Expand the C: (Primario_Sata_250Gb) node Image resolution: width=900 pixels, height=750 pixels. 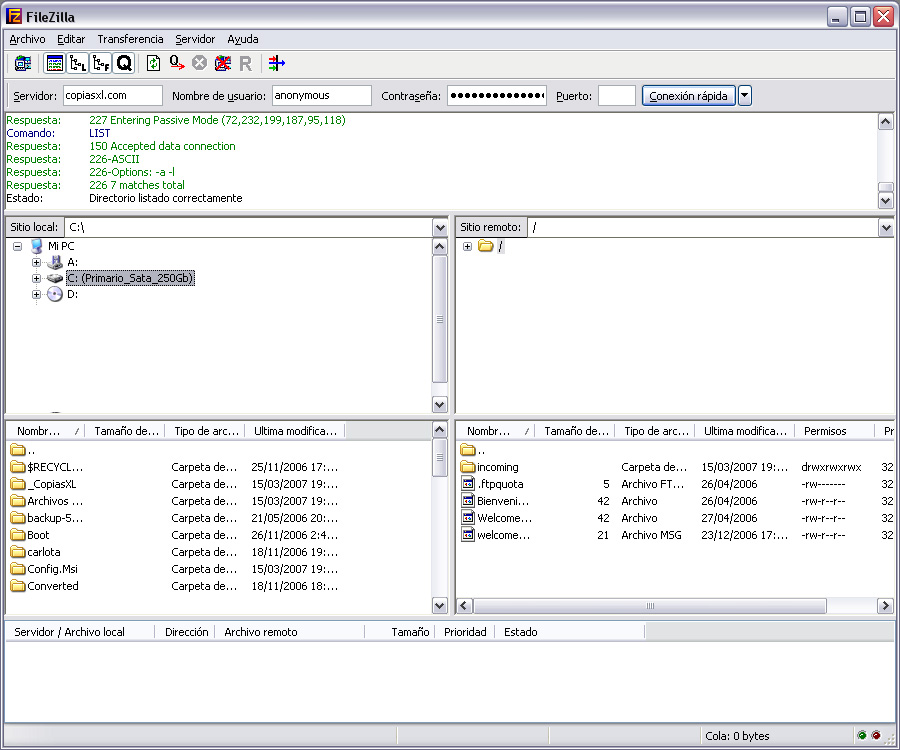[x=36, y=278]
